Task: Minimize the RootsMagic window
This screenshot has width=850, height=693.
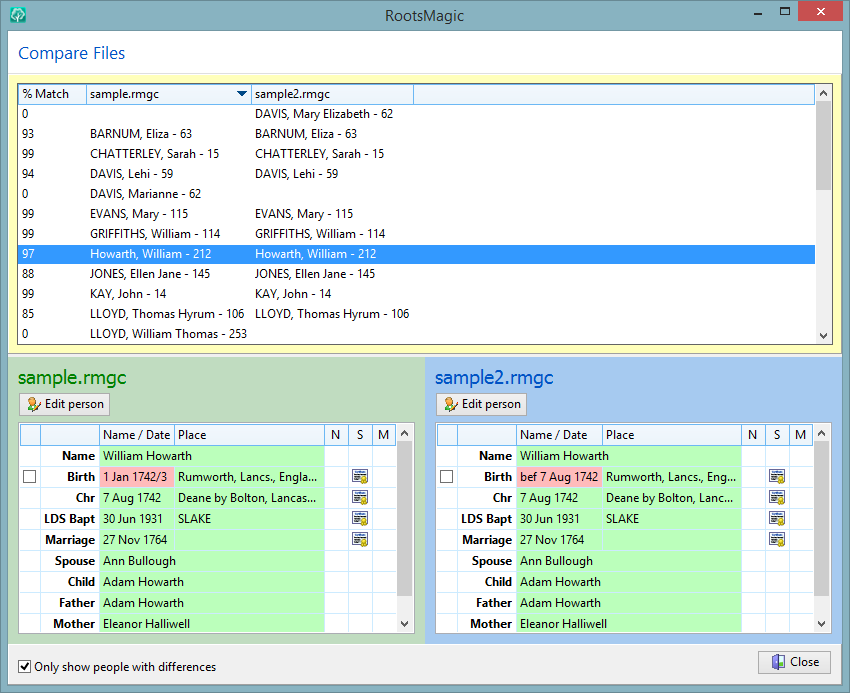Action: [x=758, y=13]
